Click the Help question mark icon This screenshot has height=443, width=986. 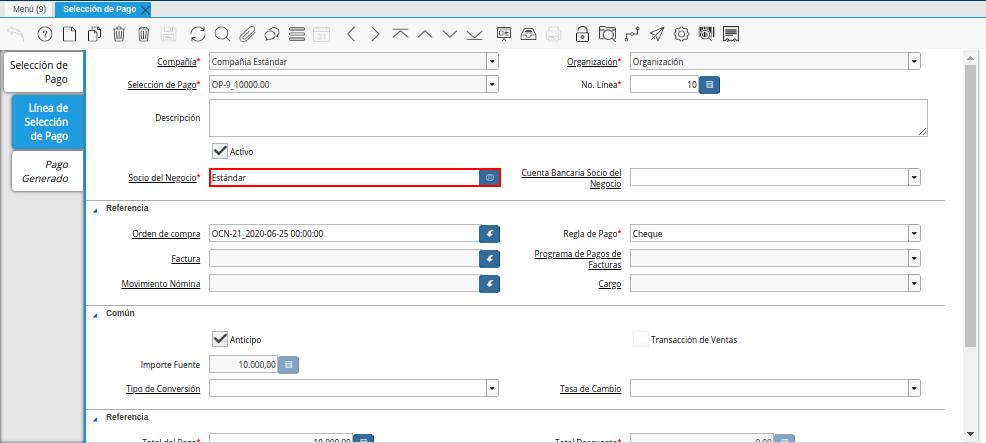coord(44,34)
